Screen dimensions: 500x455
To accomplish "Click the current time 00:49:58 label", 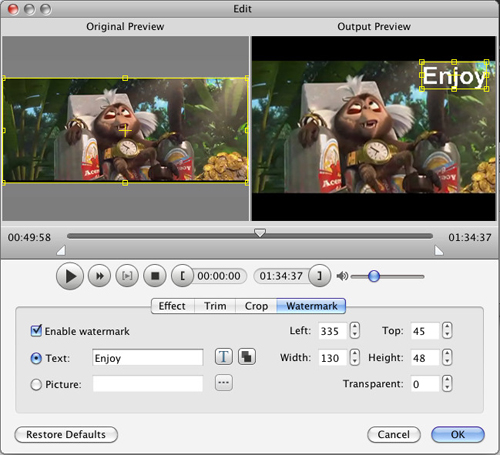I will pos(29,237).
